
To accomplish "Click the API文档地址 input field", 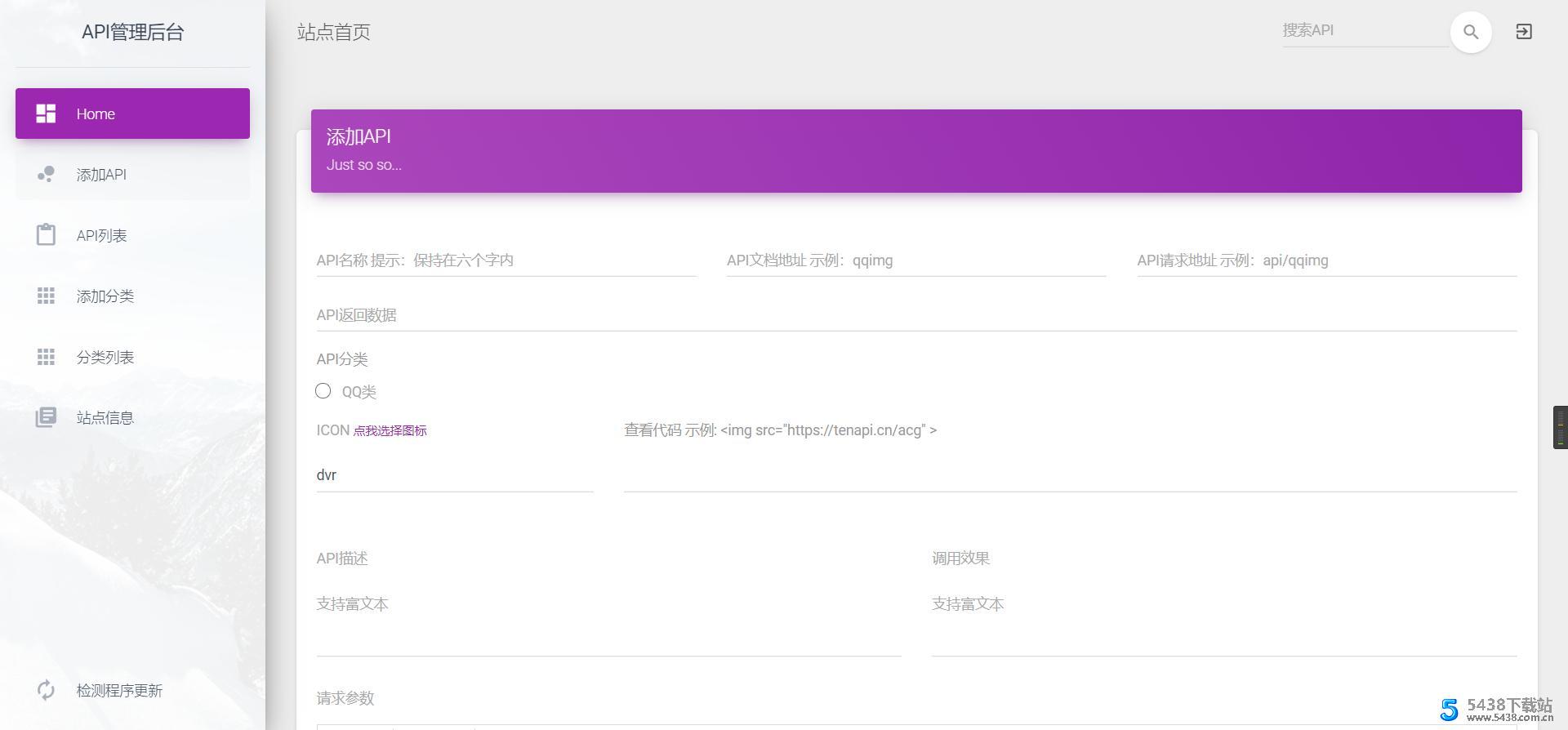I will point(915,260).
